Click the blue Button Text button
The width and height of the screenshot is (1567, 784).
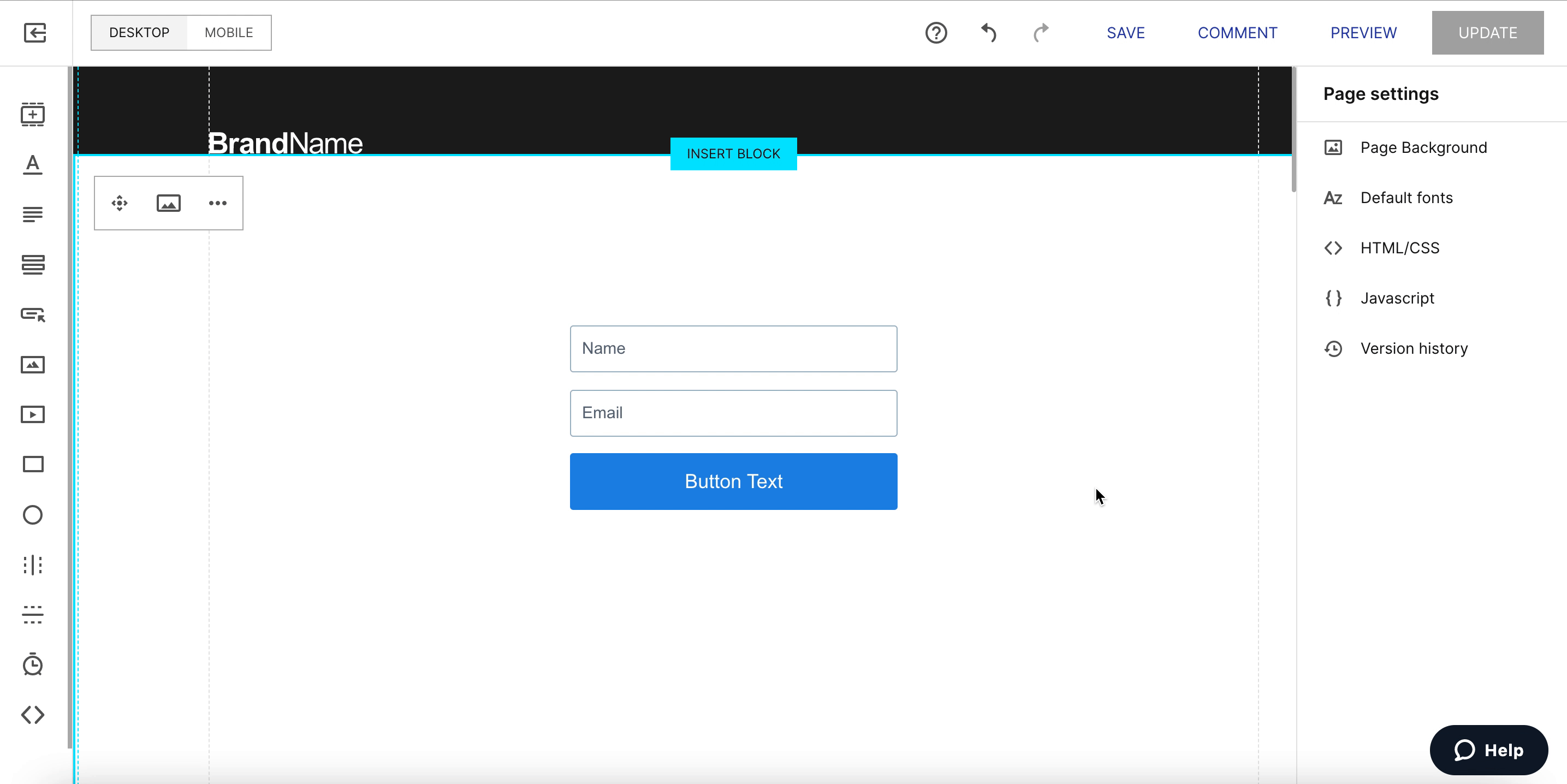click(x=734, y=482)
